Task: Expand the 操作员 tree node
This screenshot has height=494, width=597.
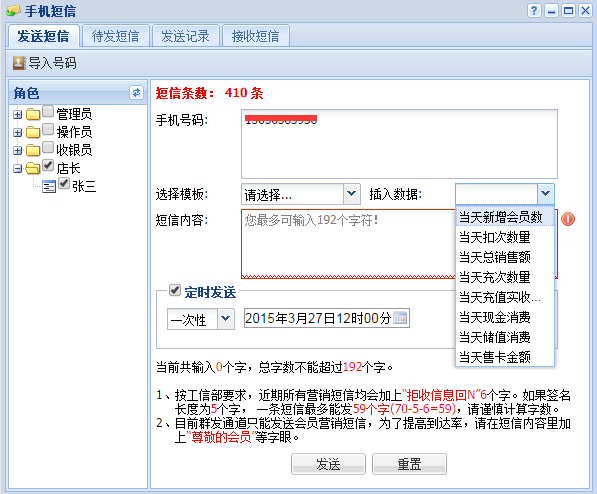Action: tap(17, 132)
